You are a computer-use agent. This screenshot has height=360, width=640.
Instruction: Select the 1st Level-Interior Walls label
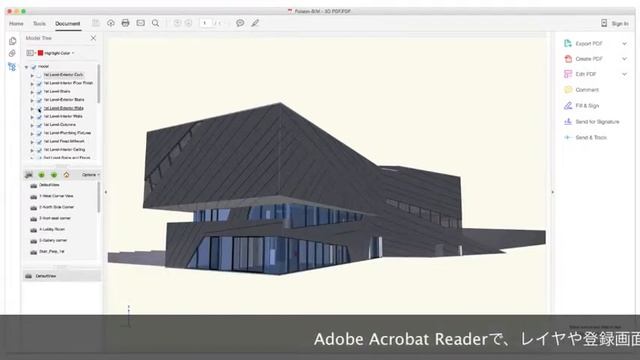tap(63, 116)
